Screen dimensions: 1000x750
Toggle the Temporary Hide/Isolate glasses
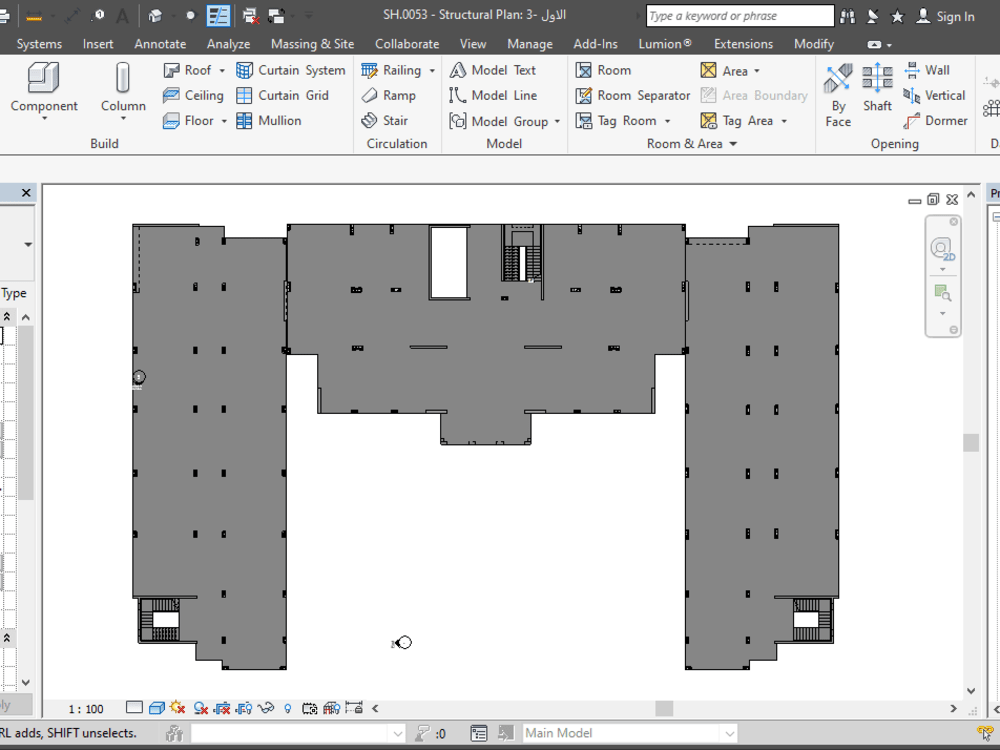(x=265, y=708)
